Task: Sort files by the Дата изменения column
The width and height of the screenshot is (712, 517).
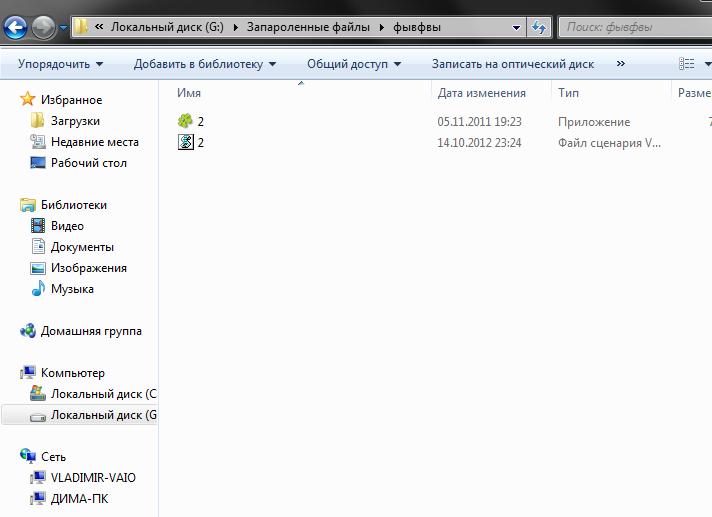Action: coord(481,93)
